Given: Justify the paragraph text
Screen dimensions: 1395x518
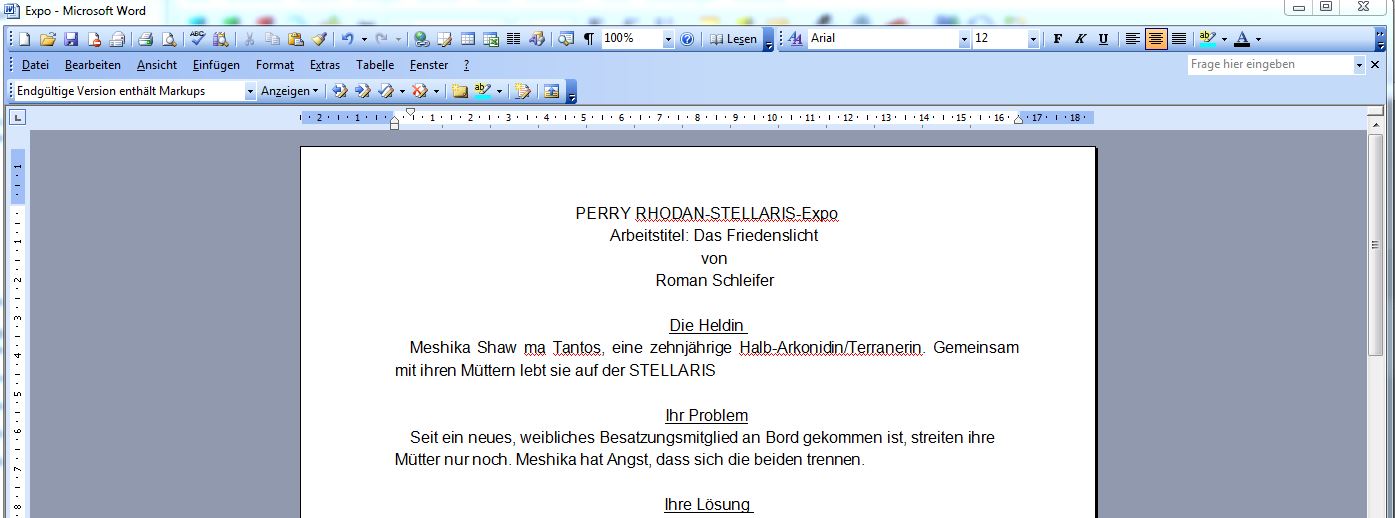Looking at the screenshot, I should pos(1179,39).
